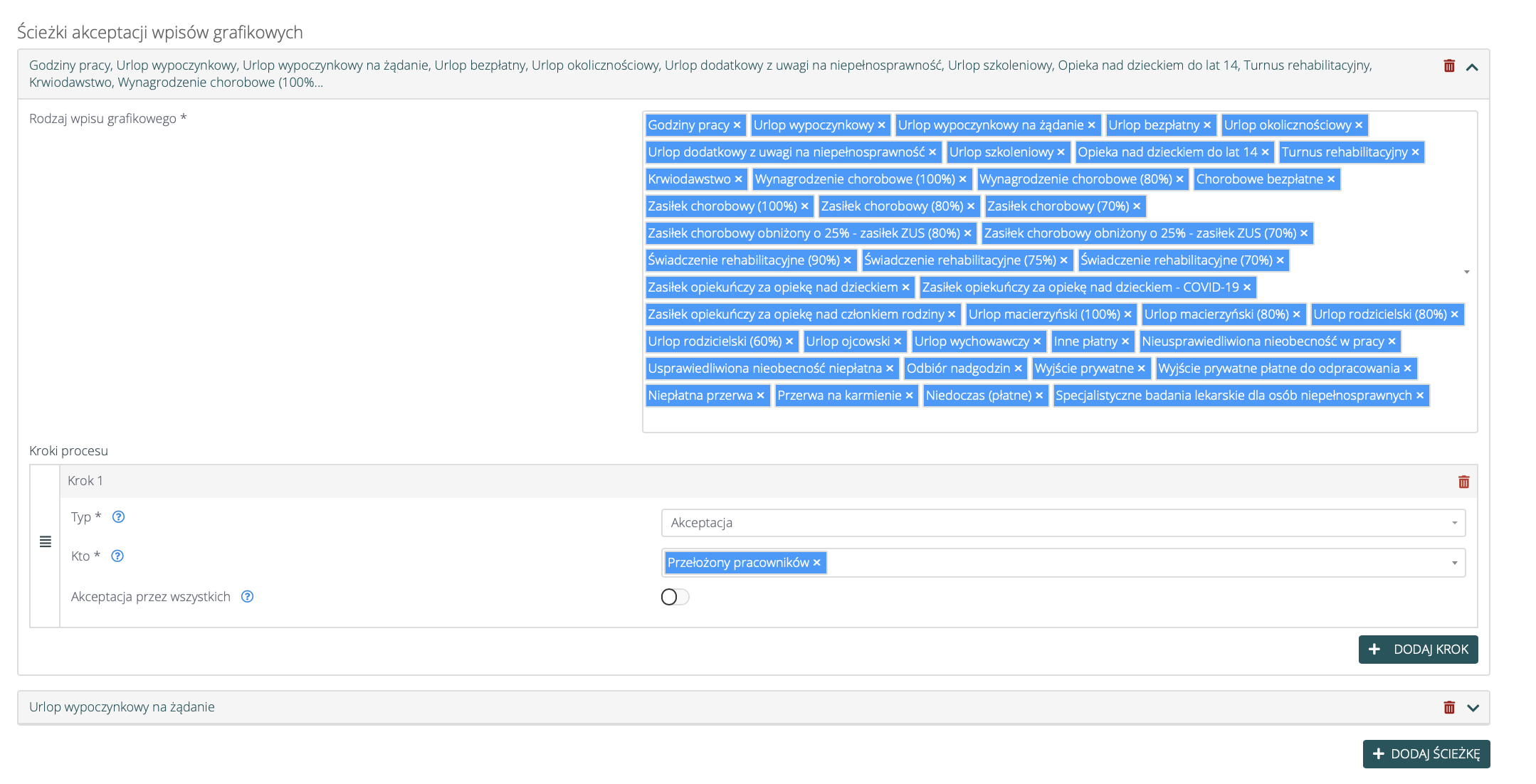Open the 'Rodzaj wpisu grafikowego' dropdown arrow
Viewport: 1536px width, 784px height.
click(x=1466, y=272)
